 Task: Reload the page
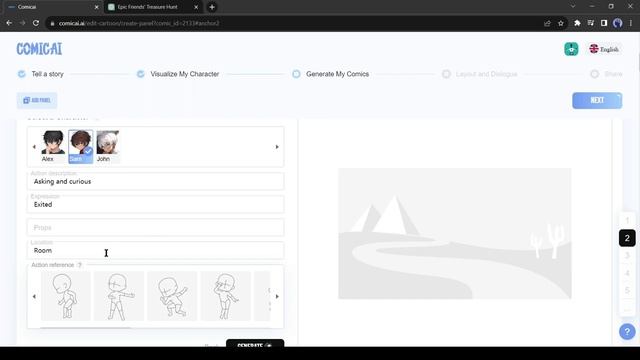(x=36, y=23)
